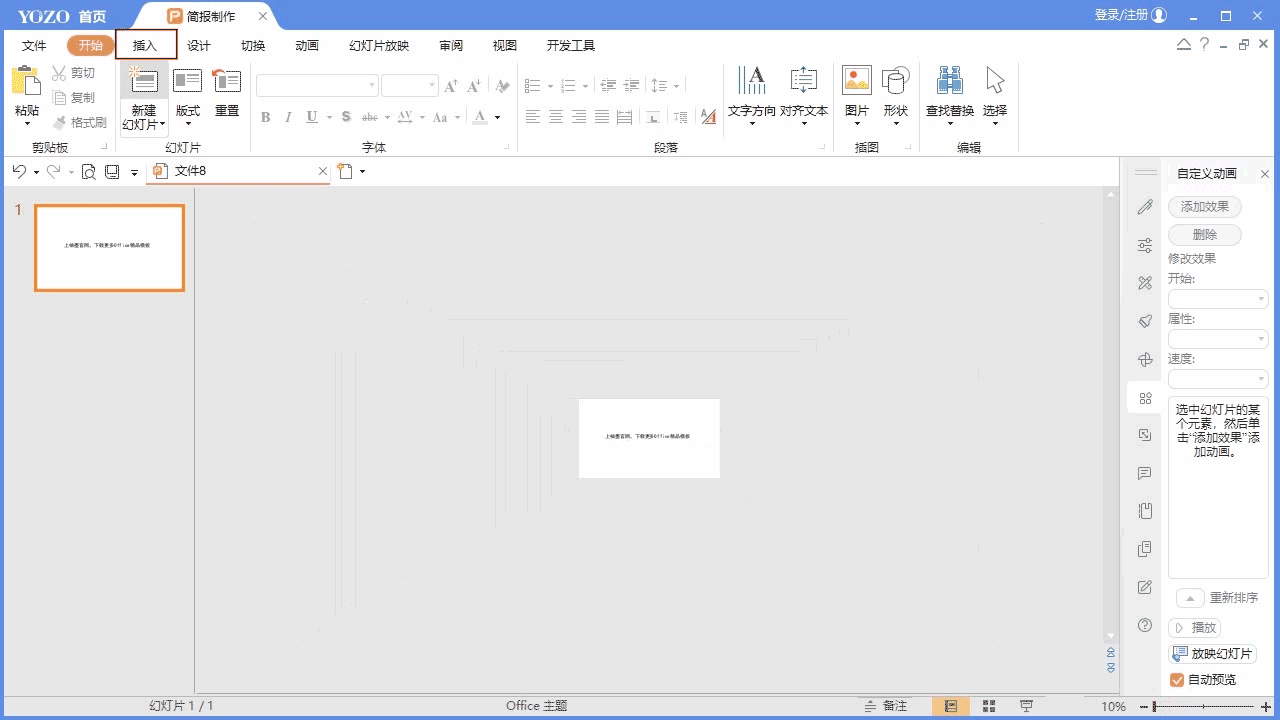Click the Undo arrow icon

pyautogui.click(x=19, y=172)
